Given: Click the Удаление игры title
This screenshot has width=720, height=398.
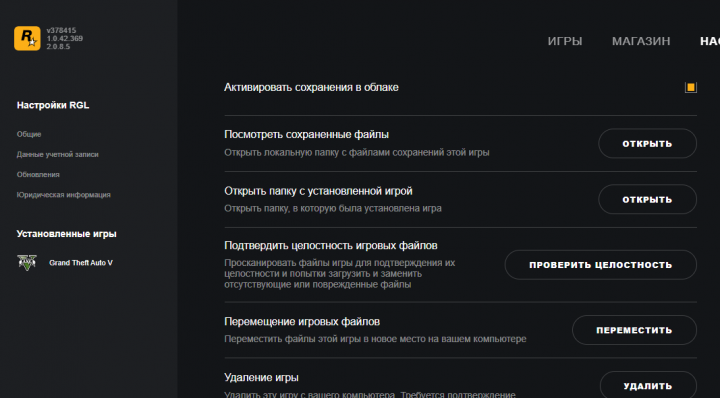Looking at the screenshot, I should [261, 377].
